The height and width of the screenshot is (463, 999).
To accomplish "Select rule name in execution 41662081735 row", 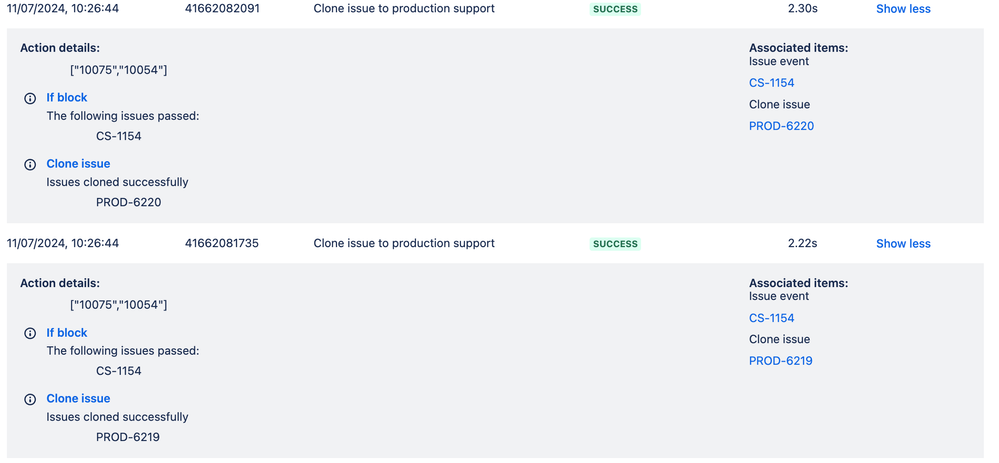I will [x=404, y=243].
